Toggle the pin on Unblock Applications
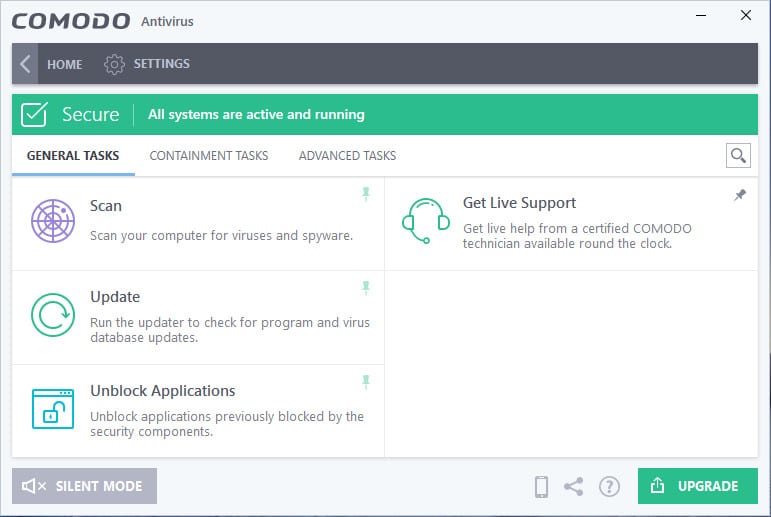The image size is (771, 517). [366, 382]
